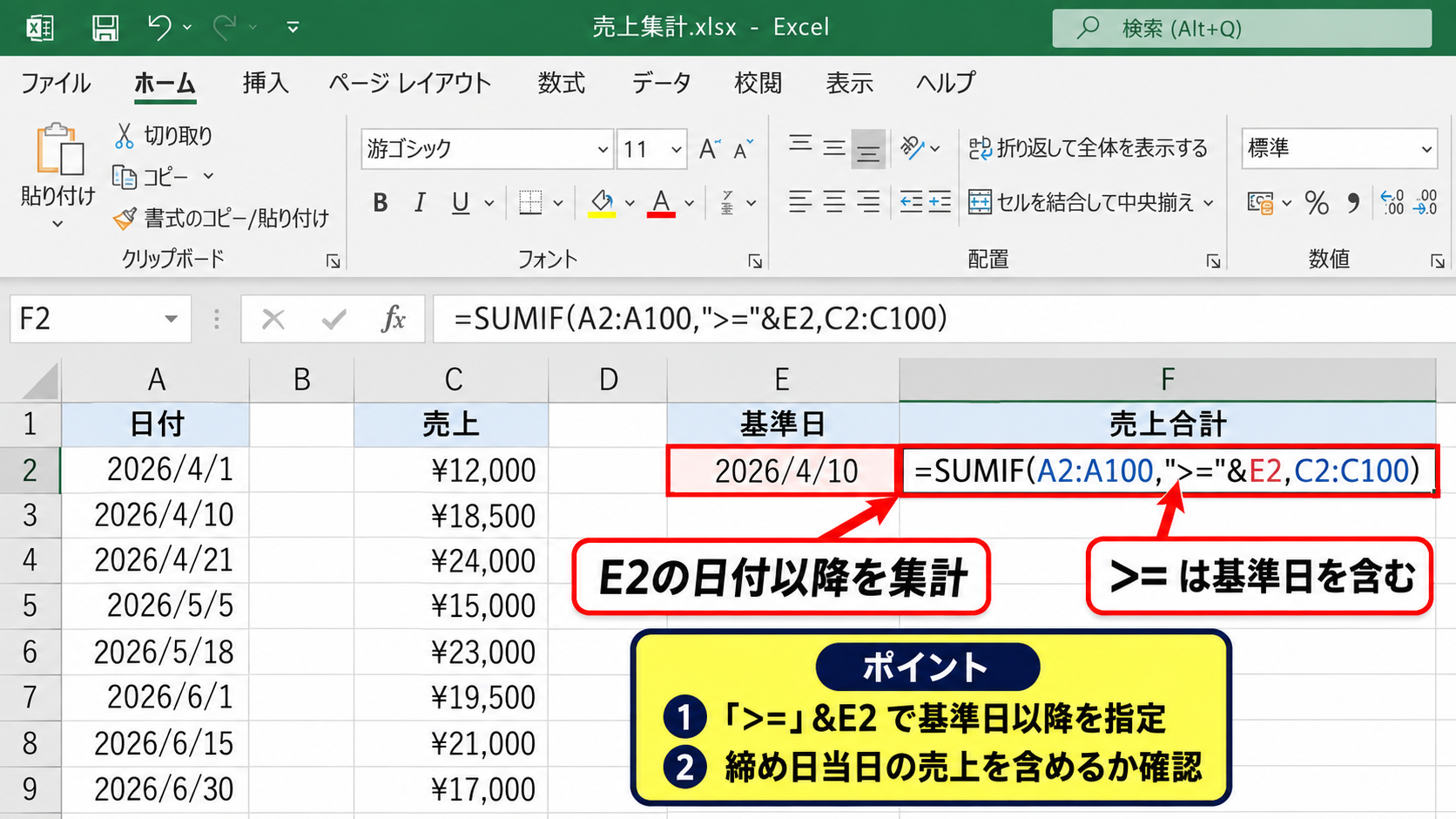Click the red font color button
Screen dimensions: 1456x819
tap(662, 203)
